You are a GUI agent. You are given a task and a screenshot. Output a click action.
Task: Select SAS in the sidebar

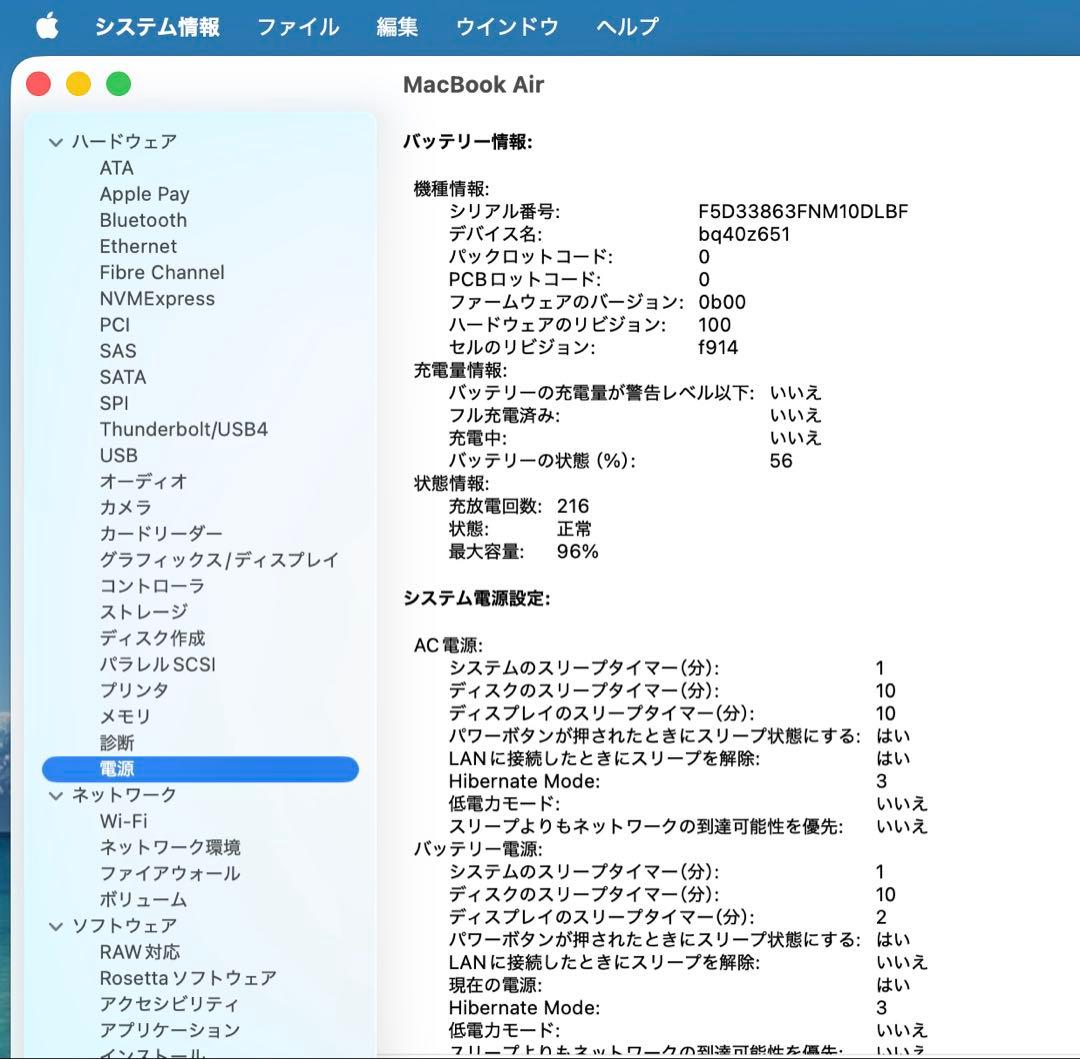point(118,351)
